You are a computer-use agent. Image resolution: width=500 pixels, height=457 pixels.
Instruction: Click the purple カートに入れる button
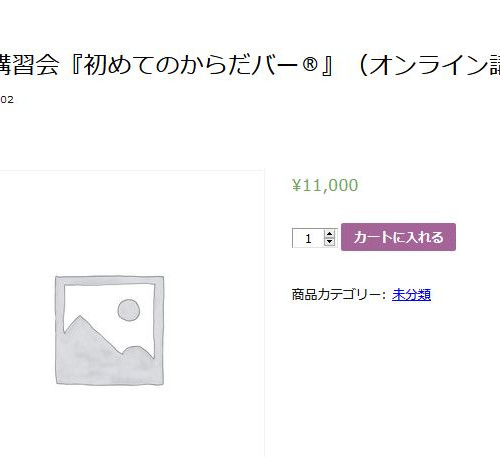coord(398,237)
